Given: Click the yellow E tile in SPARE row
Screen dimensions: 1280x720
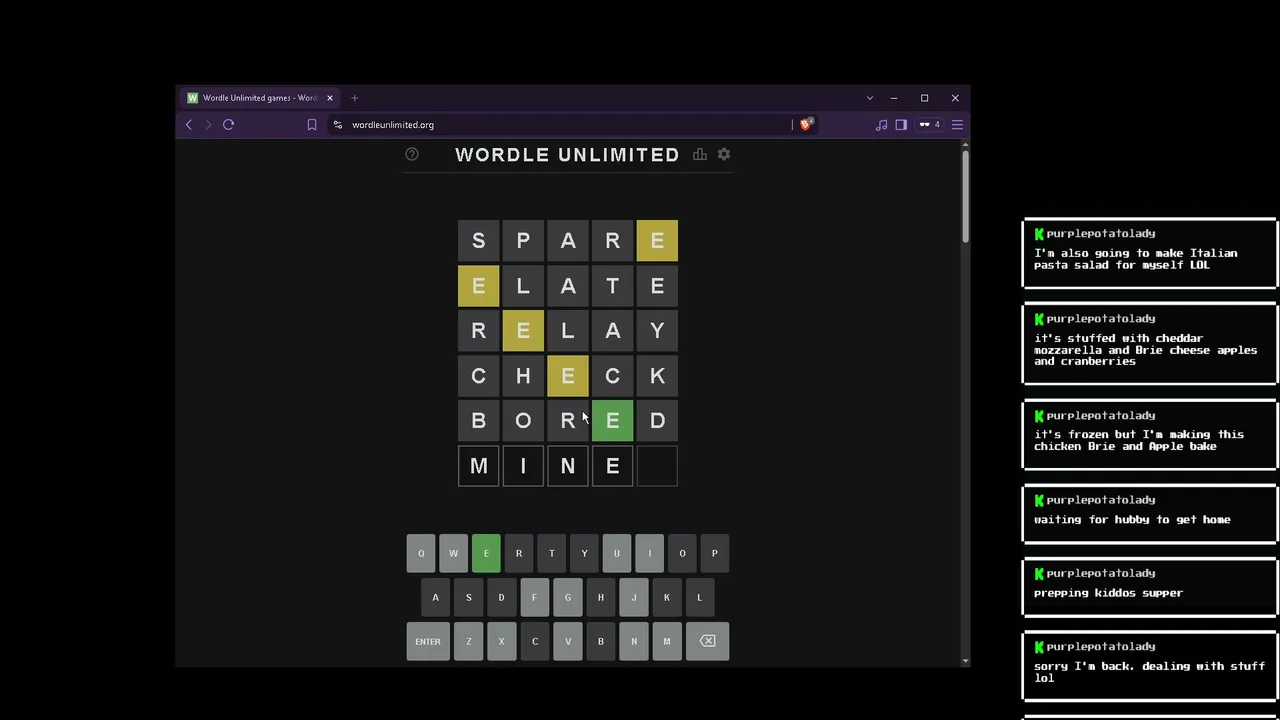Looking at the screenshot, I should (x=657, y=241).
